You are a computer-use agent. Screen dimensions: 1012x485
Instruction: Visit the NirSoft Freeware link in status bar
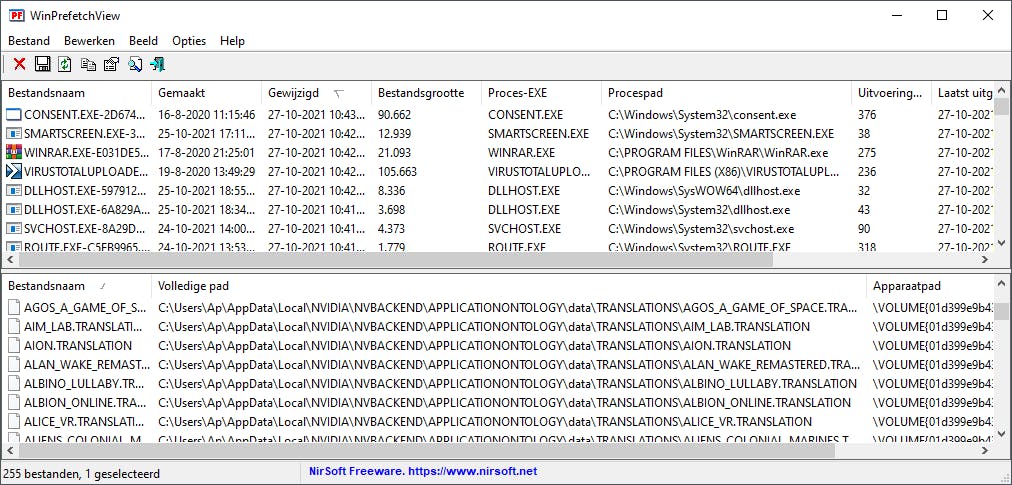click(x=423, y=471)
